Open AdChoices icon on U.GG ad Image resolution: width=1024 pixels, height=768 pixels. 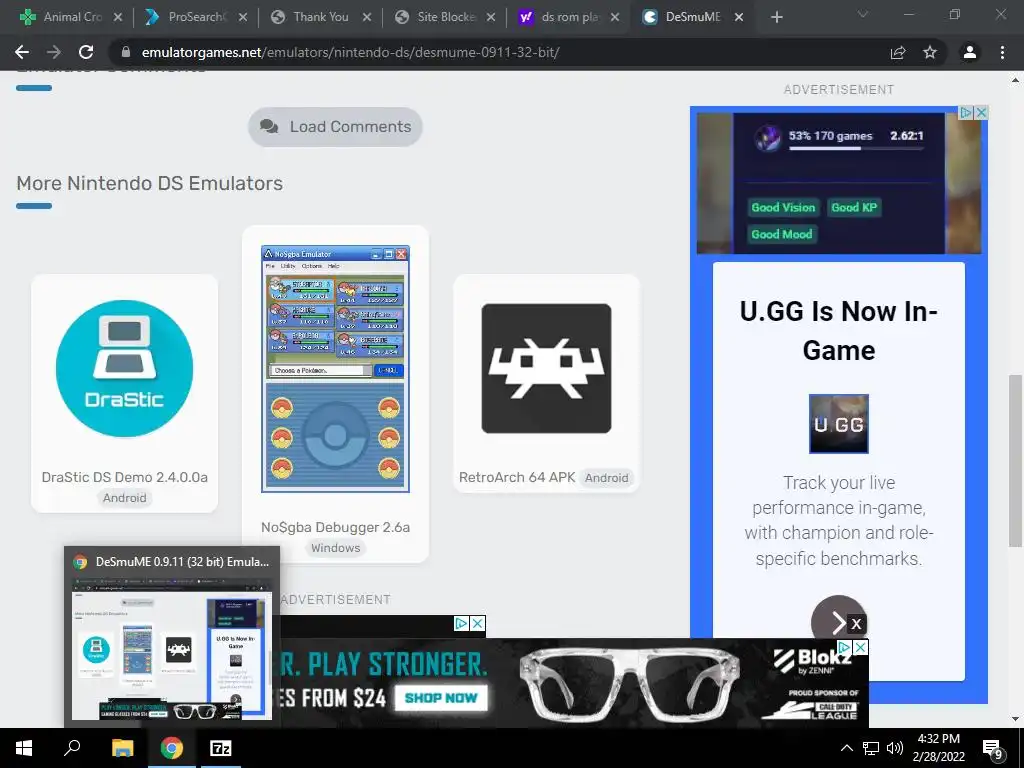(966, 112)
